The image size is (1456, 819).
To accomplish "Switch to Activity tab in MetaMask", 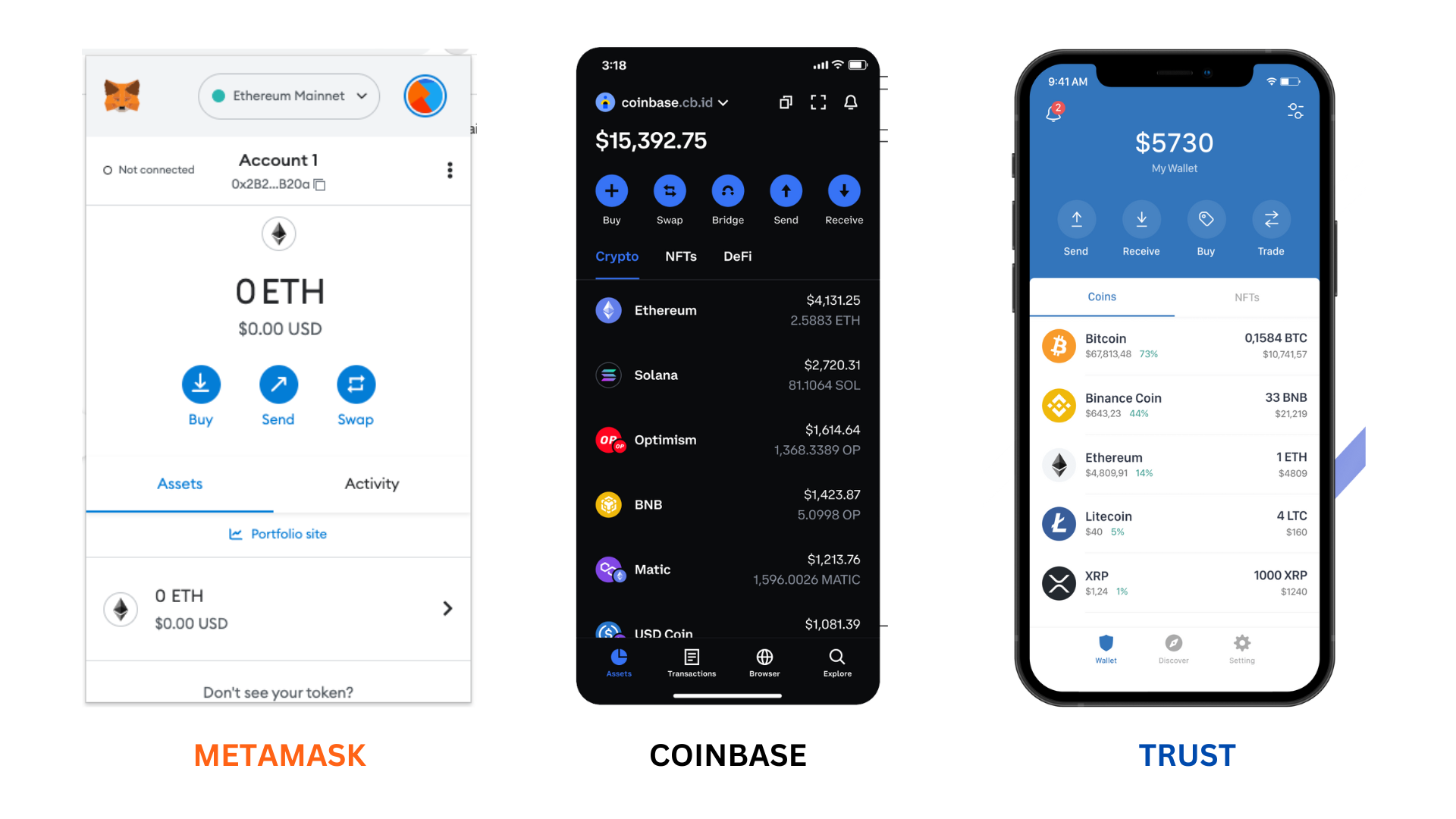I will [x=370, y=484].
